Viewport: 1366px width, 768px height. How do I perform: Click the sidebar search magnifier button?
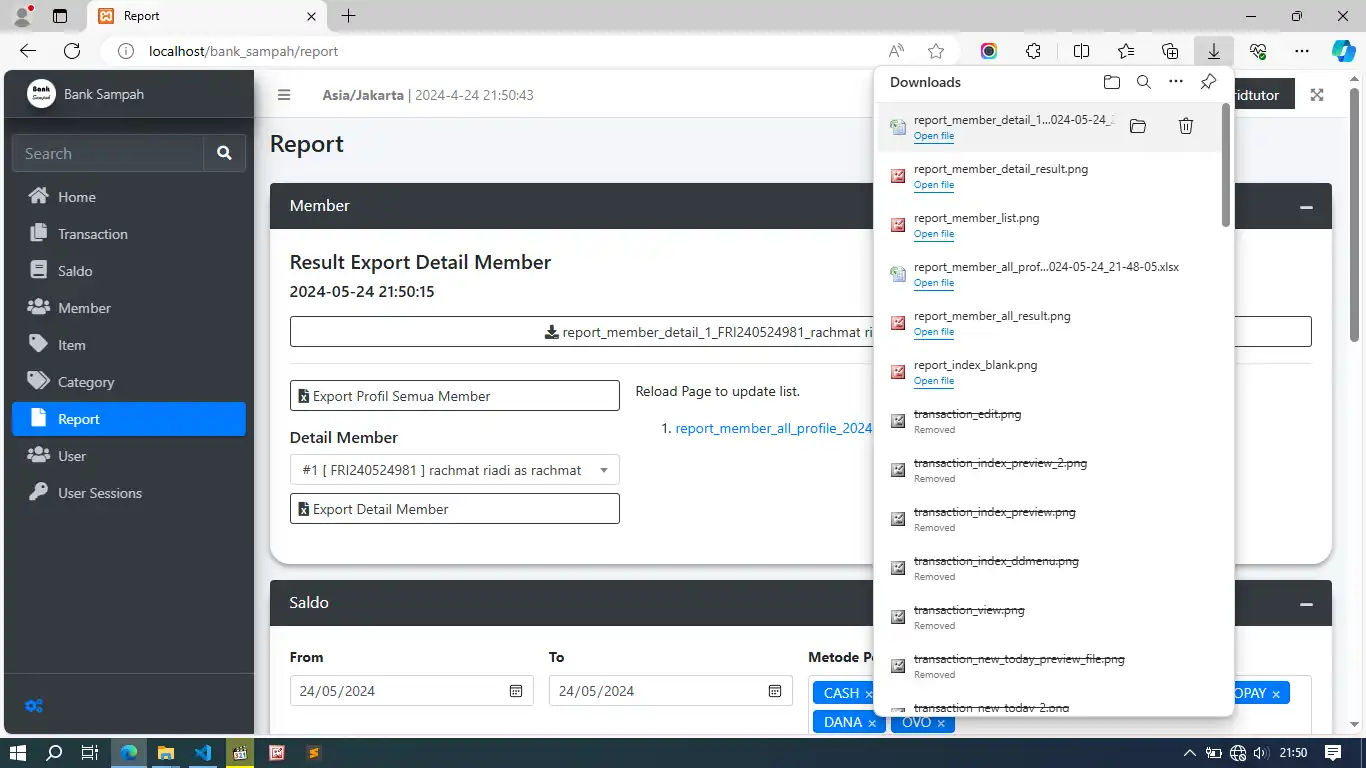[224, 153]
